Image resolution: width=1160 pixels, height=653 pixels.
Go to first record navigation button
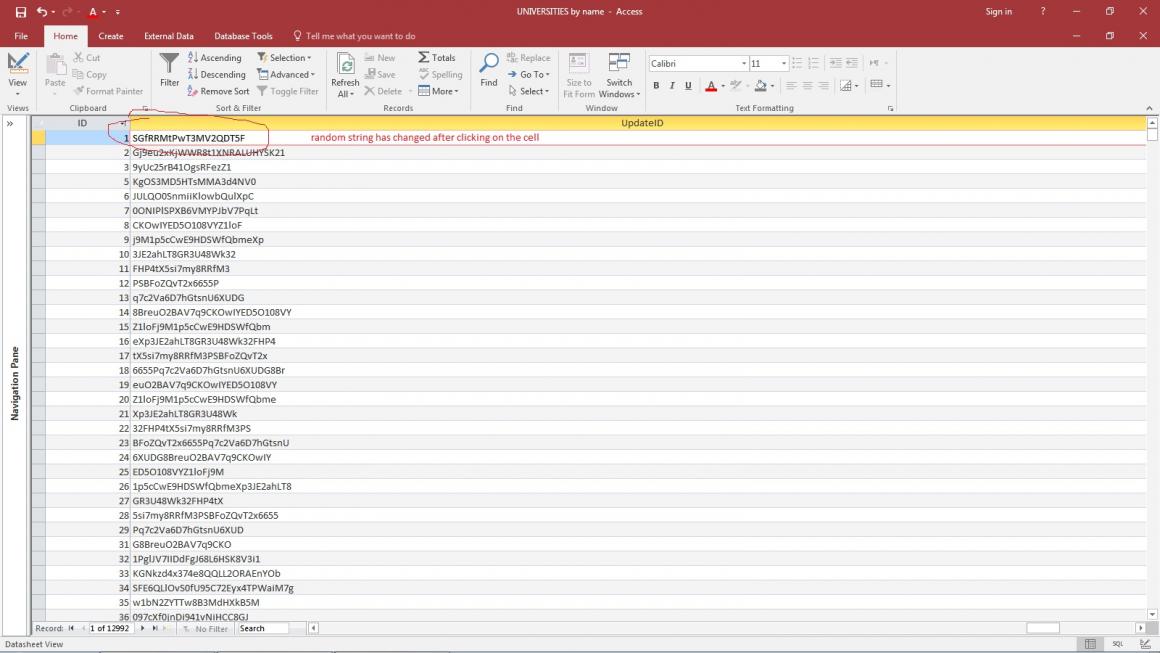pos(71,629)
